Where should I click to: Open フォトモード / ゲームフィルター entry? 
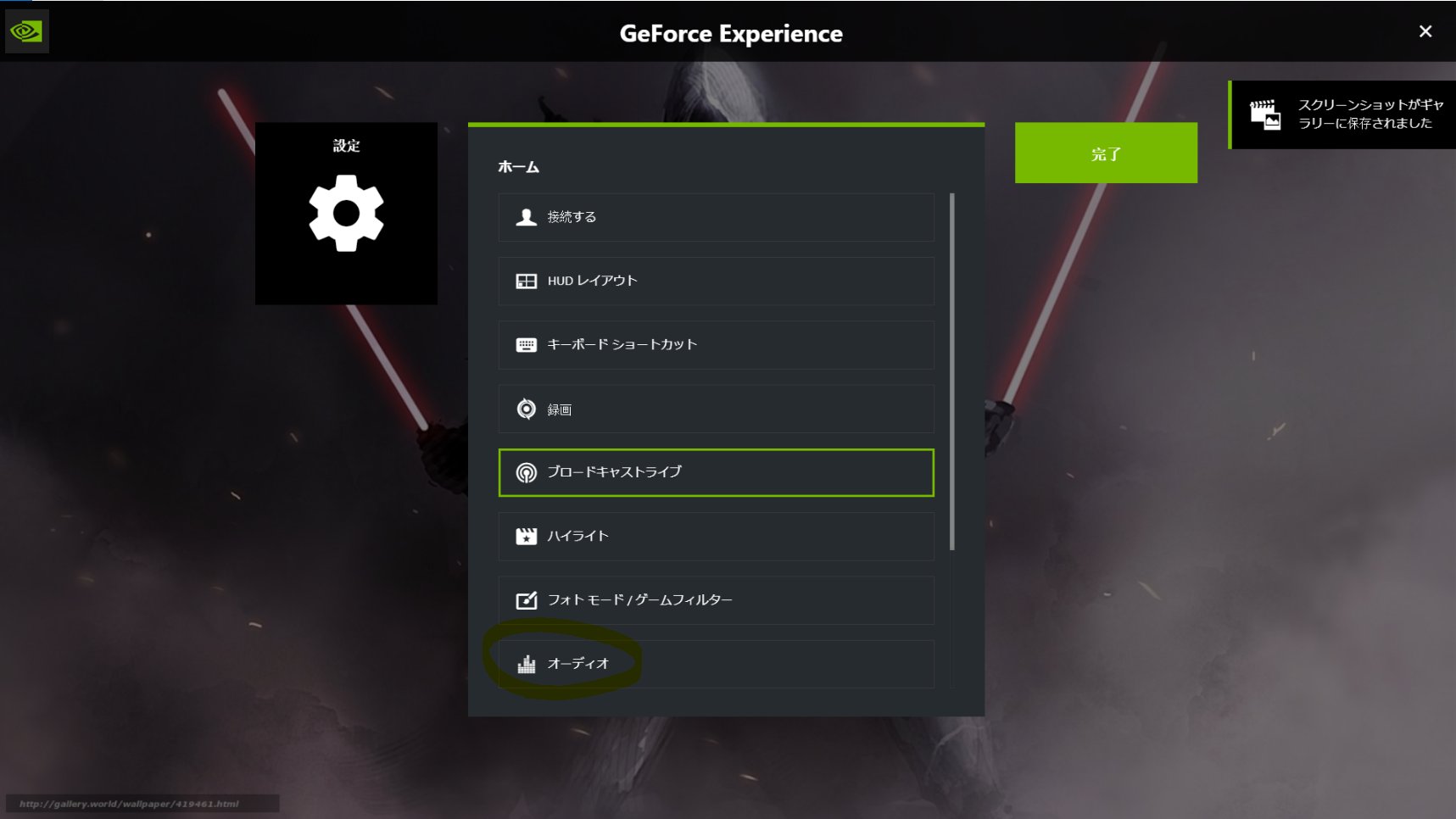(716, 600)
